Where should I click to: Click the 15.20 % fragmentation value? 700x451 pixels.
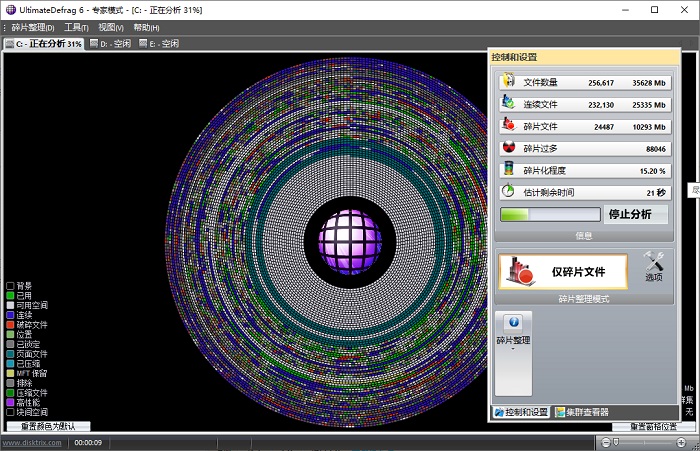click(x=652, y=171)
